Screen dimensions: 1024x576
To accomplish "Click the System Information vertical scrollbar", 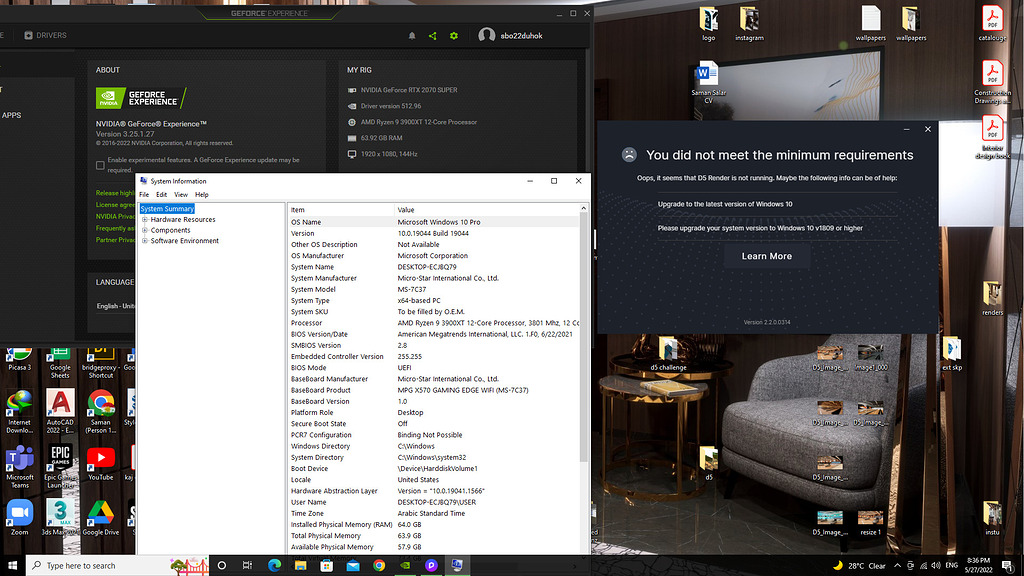I will tap(584, 337).
